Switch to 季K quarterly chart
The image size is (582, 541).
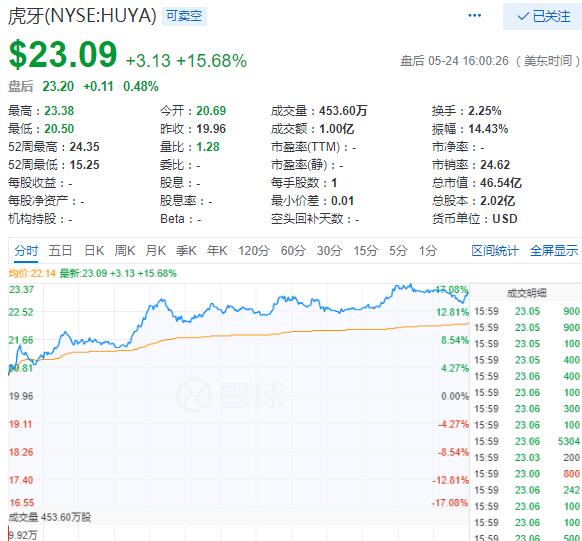point(186,251)
